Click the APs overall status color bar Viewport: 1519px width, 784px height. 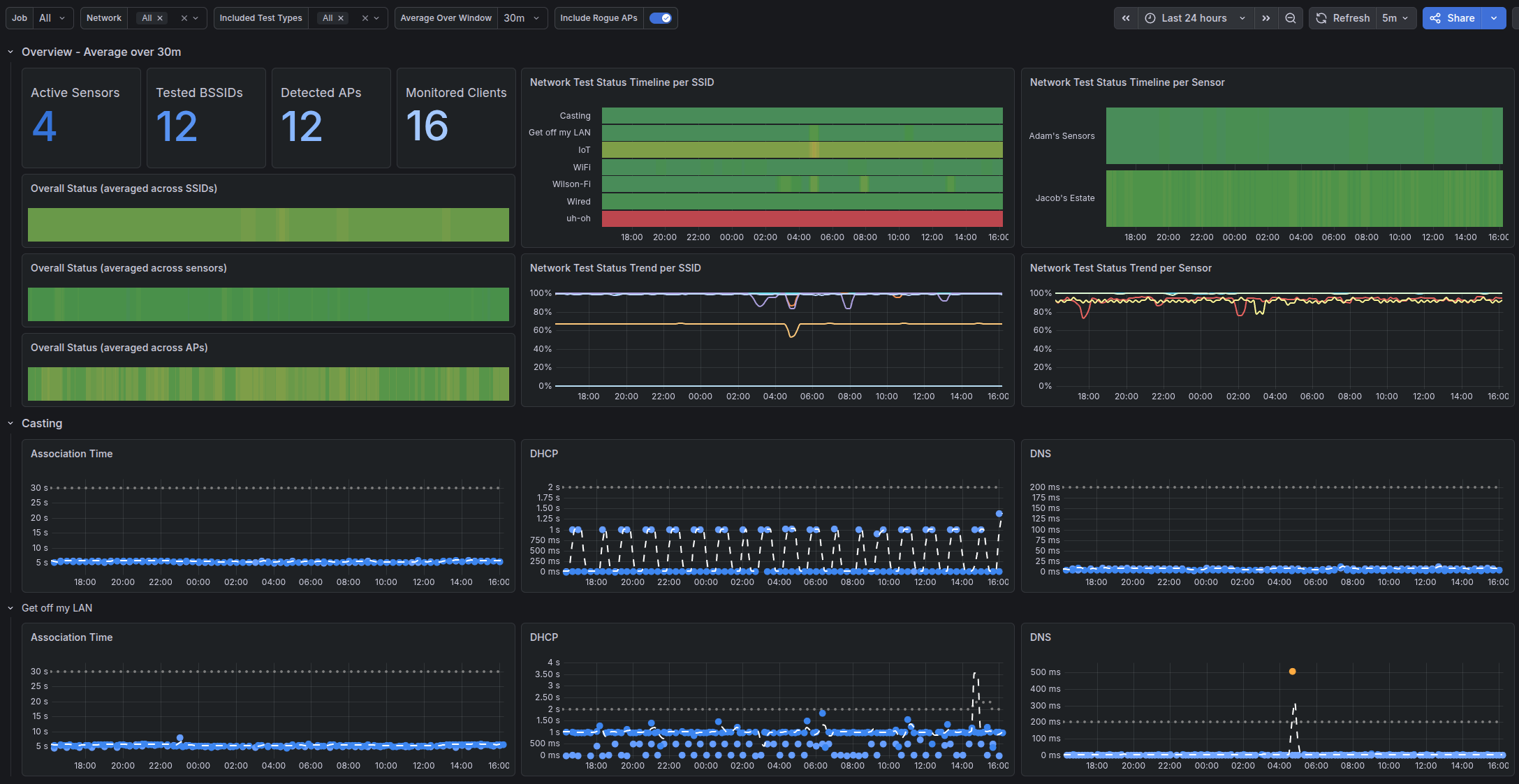[x=268, y=384]
